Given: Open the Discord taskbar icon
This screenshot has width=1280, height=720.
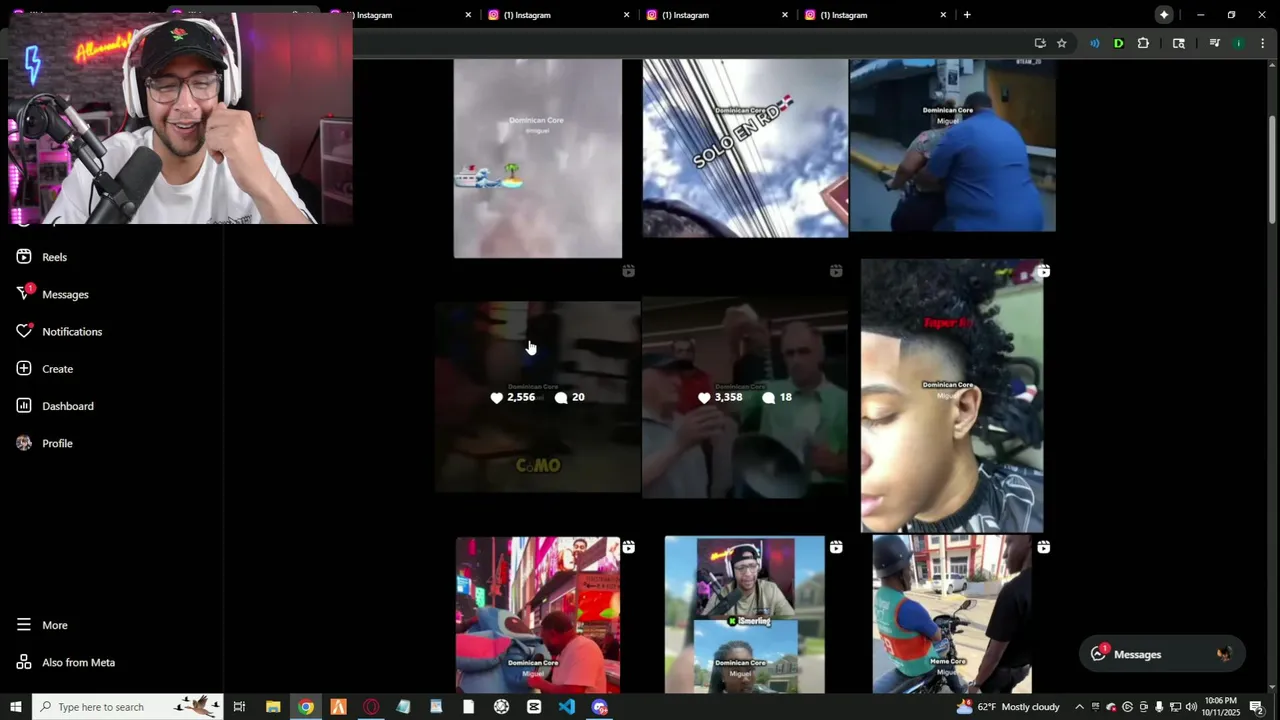Looking at the screenshot, I should pos(600,707).
